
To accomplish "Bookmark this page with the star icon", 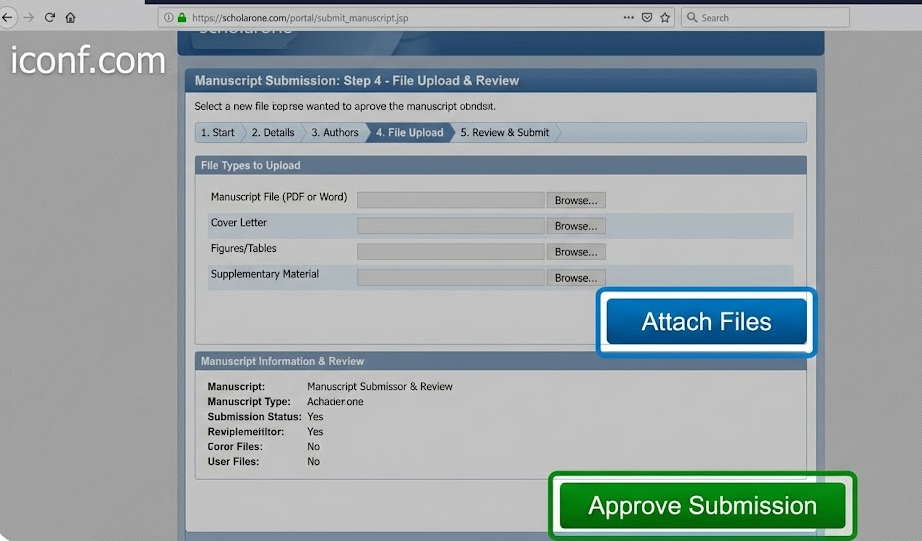I will (x=665, y=18).
